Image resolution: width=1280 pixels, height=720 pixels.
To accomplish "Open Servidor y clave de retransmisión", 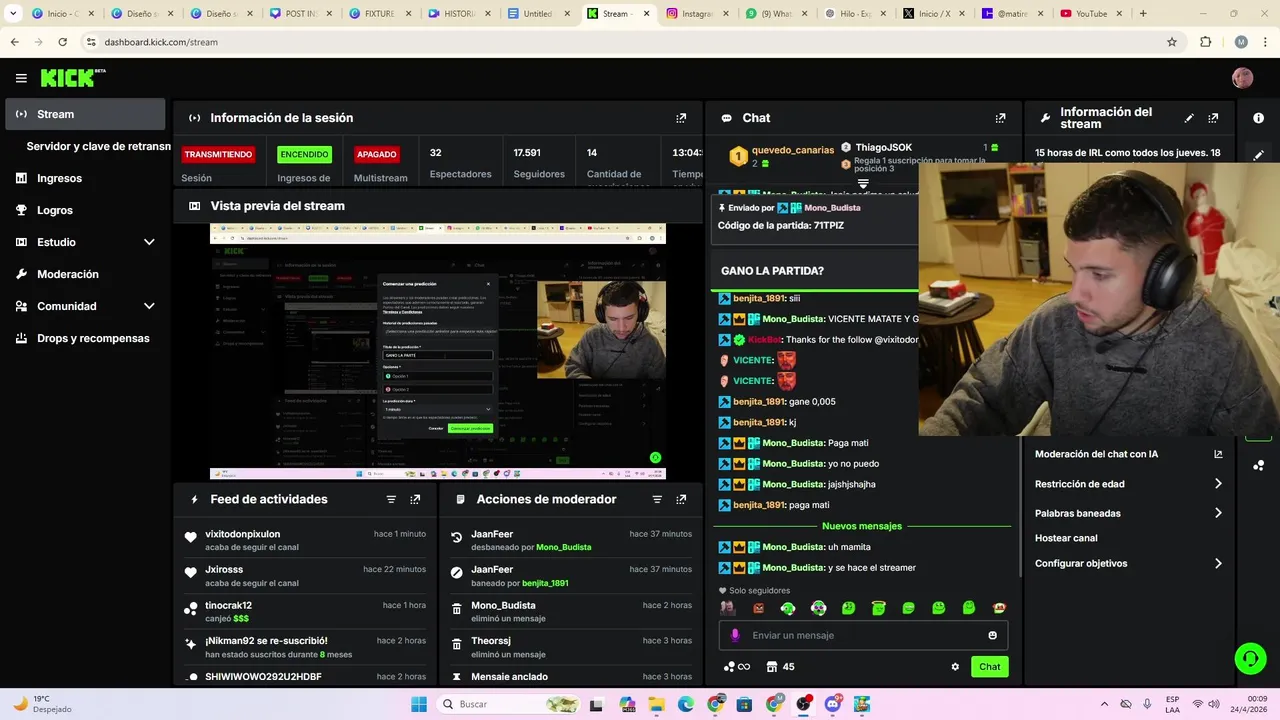I will tap(98, 146).
